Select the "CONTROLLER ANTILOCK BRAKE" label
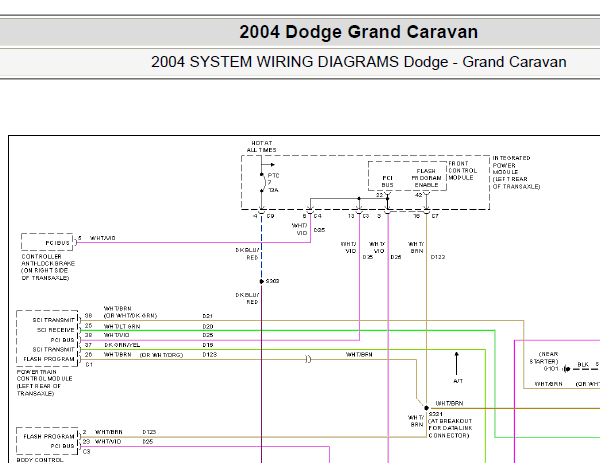The image size is (600, 463). point(48,267)
